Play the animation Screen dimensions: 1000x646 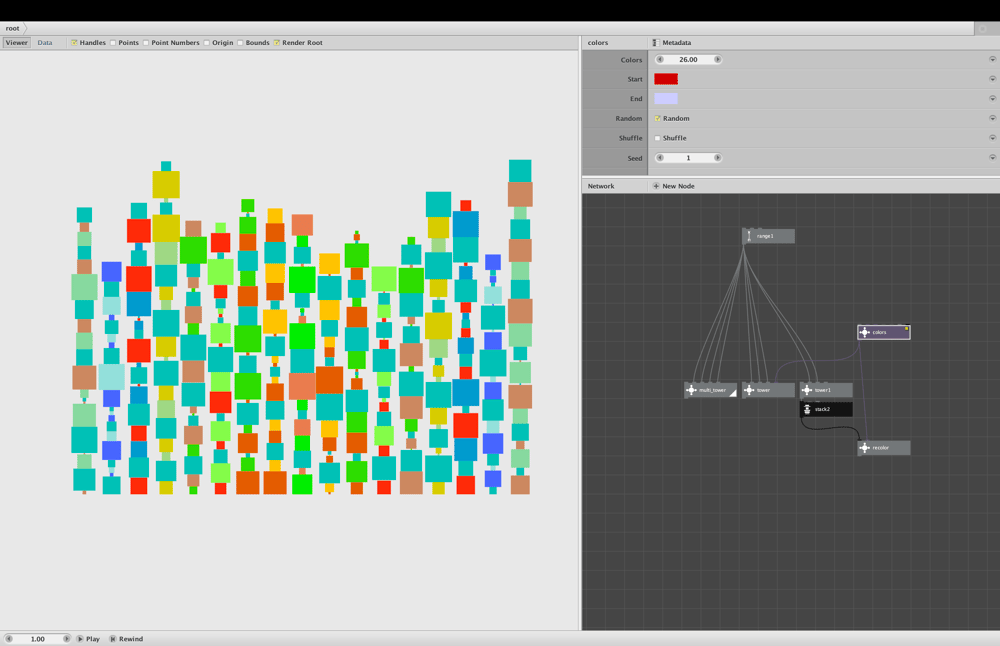(89, 638)
